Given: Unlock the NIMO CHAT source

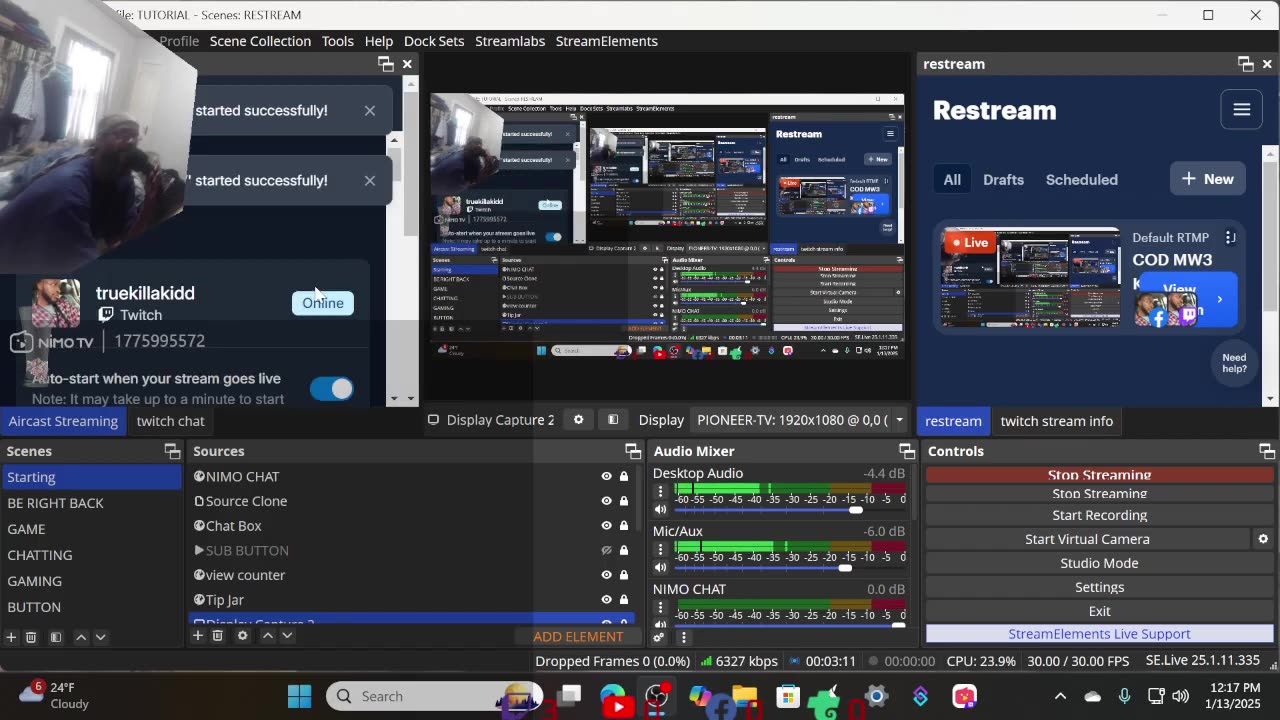Looking at the screenshot, I should click(x=624, y=477).
